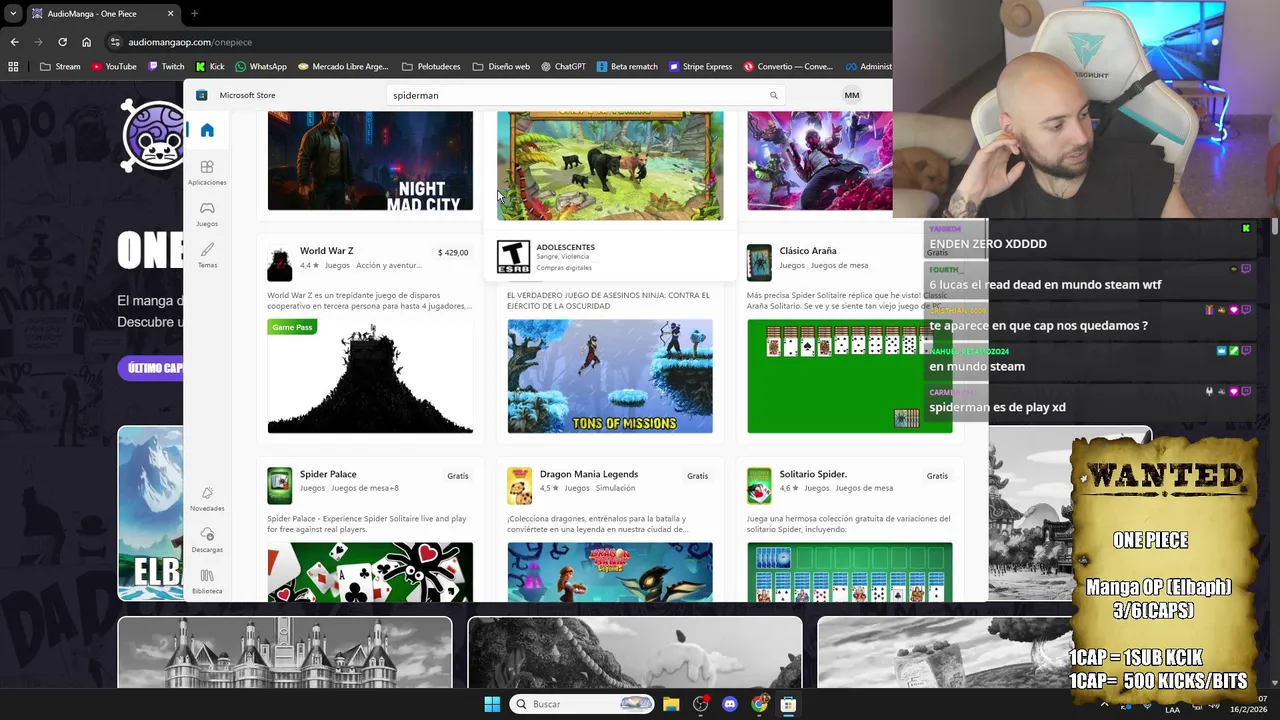Click the Game Pass badge
1280x720 pixels.
point(292,327)
